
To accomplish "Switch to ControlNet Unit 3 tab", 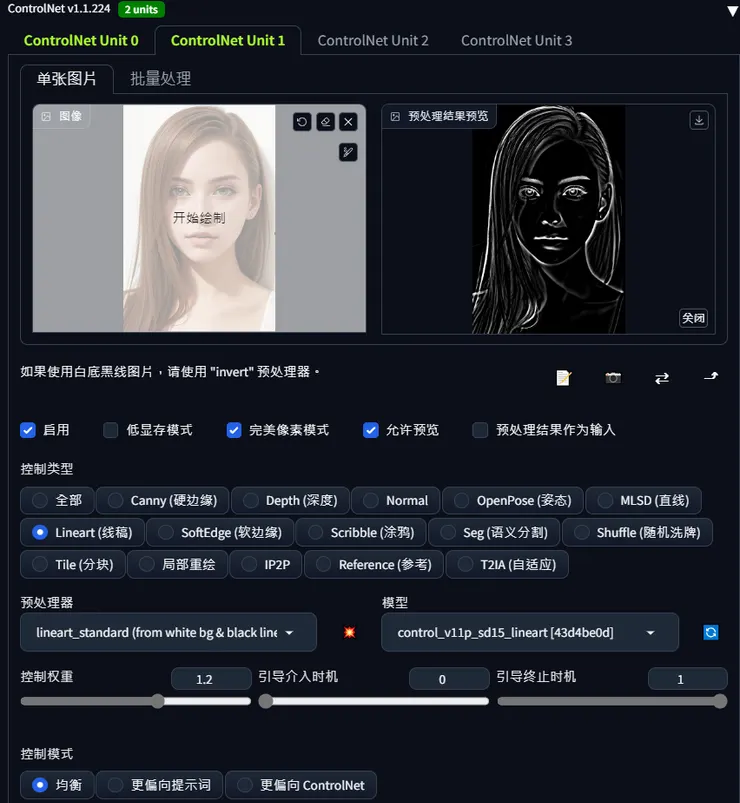I will click(516, 40).
